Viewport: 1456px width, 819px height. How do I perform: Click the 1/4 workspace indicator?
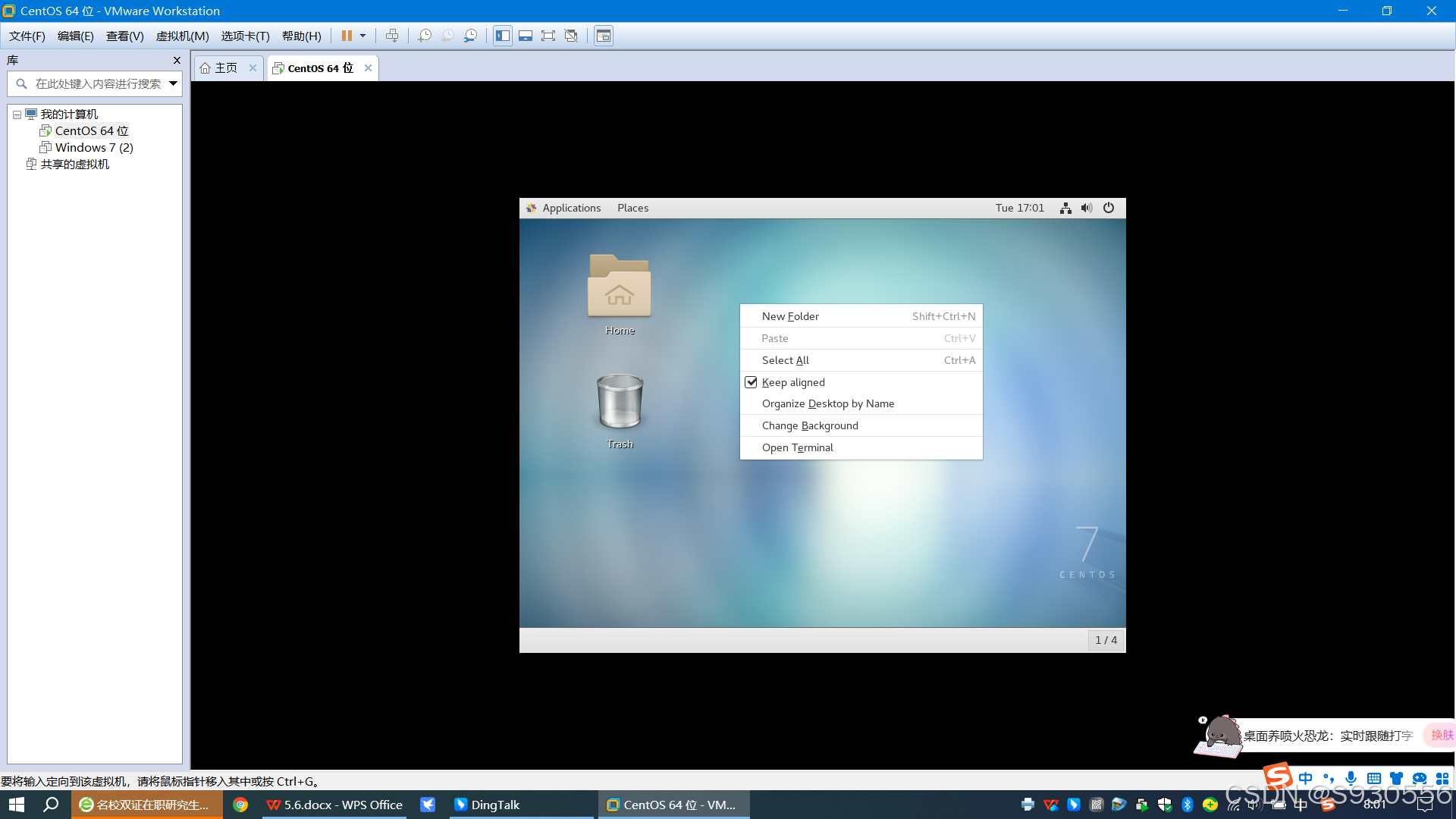[x=1106, y=640]
